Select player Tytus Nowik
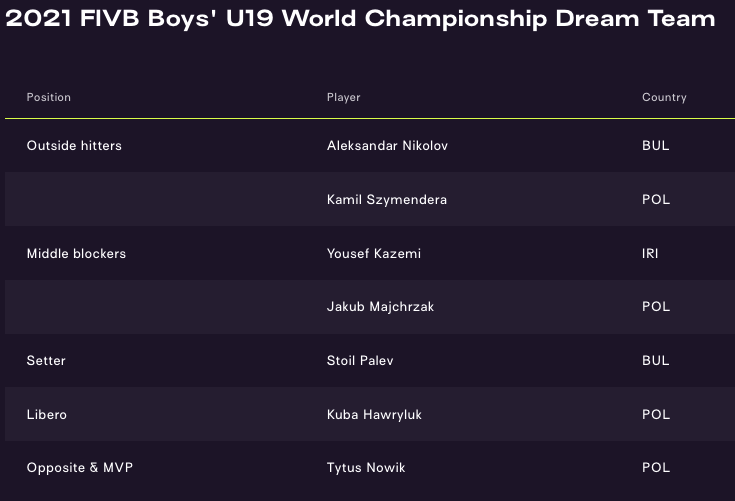This screenshot has width=735, height=501. click(366, 468)
